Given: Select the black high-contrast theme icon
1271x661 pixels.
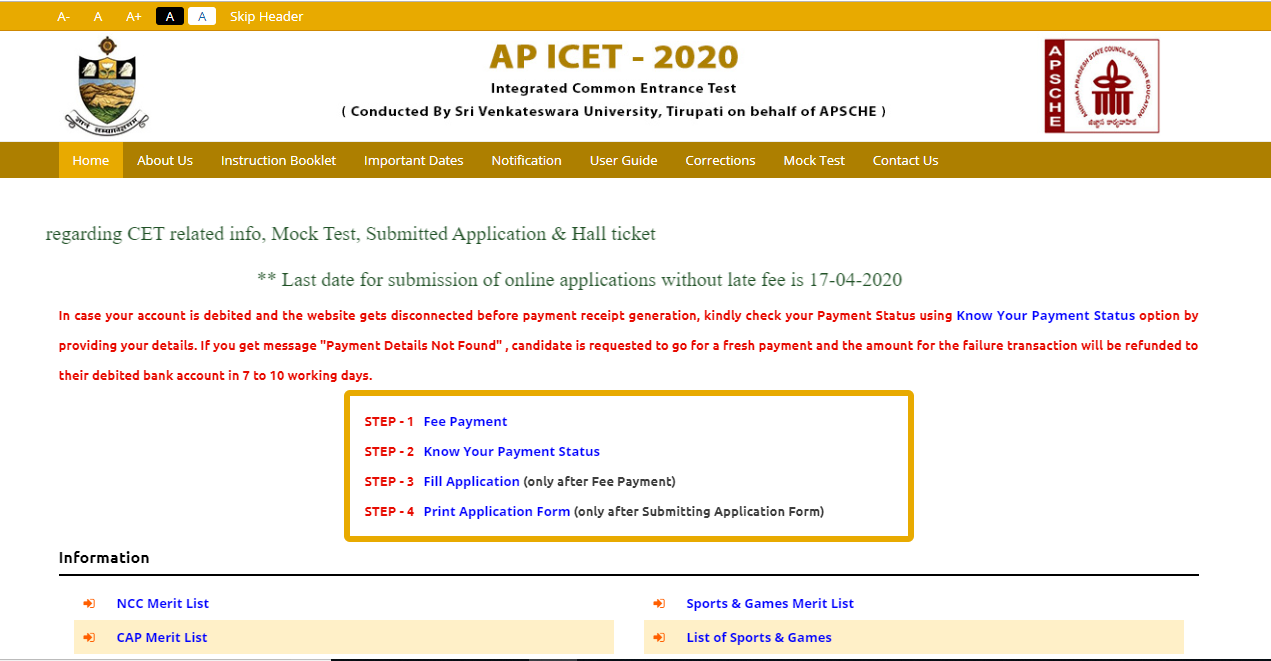Looking at the screenshot, I should click(x=168, y=16).
